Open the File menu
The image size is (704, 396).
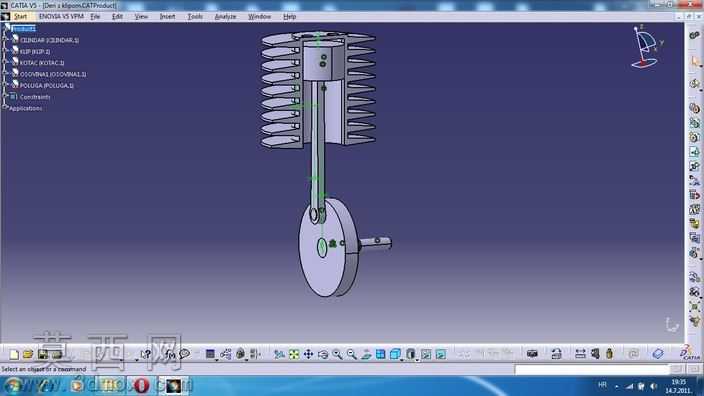[x=95, y=17]
